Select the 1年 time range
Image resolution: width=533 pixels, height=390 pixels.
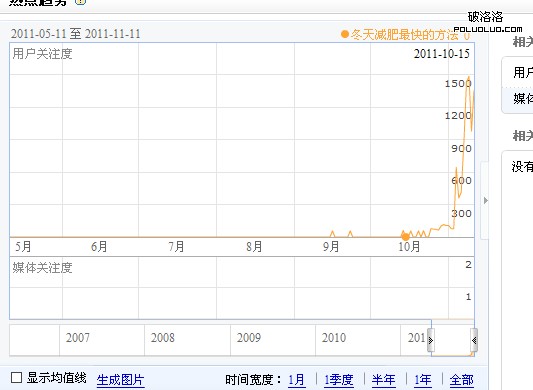[x=423, y=380]
